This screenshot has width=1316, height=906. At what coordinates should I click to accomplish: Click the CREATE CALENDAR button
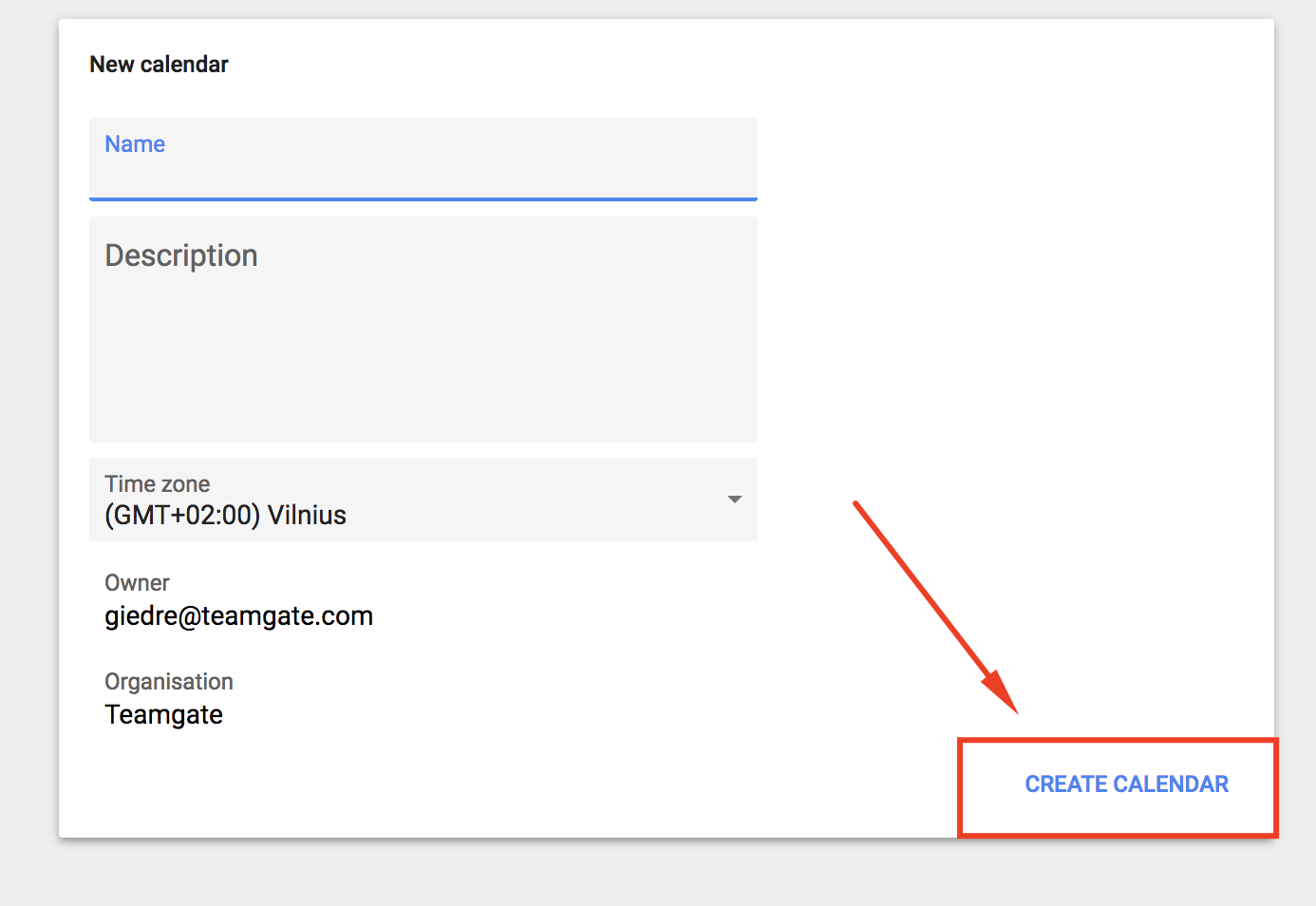point(1126,784)
